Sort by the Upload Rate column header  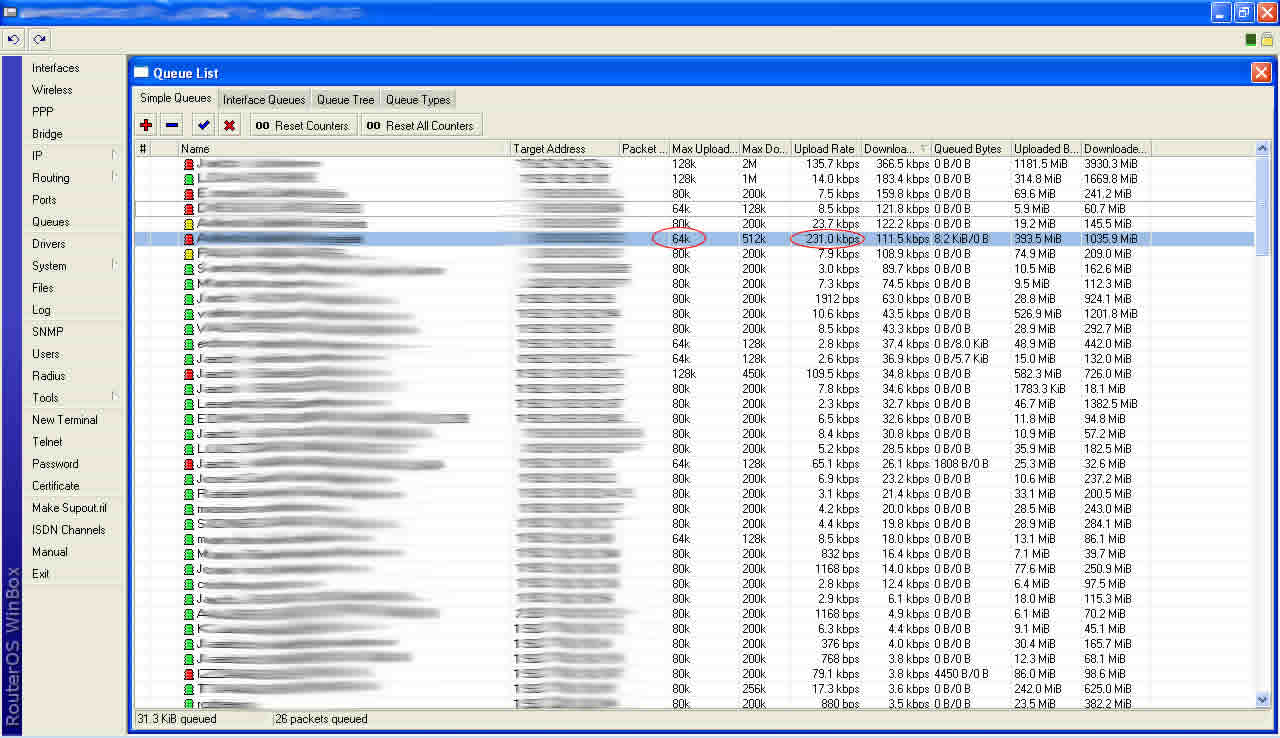(826, 149)
